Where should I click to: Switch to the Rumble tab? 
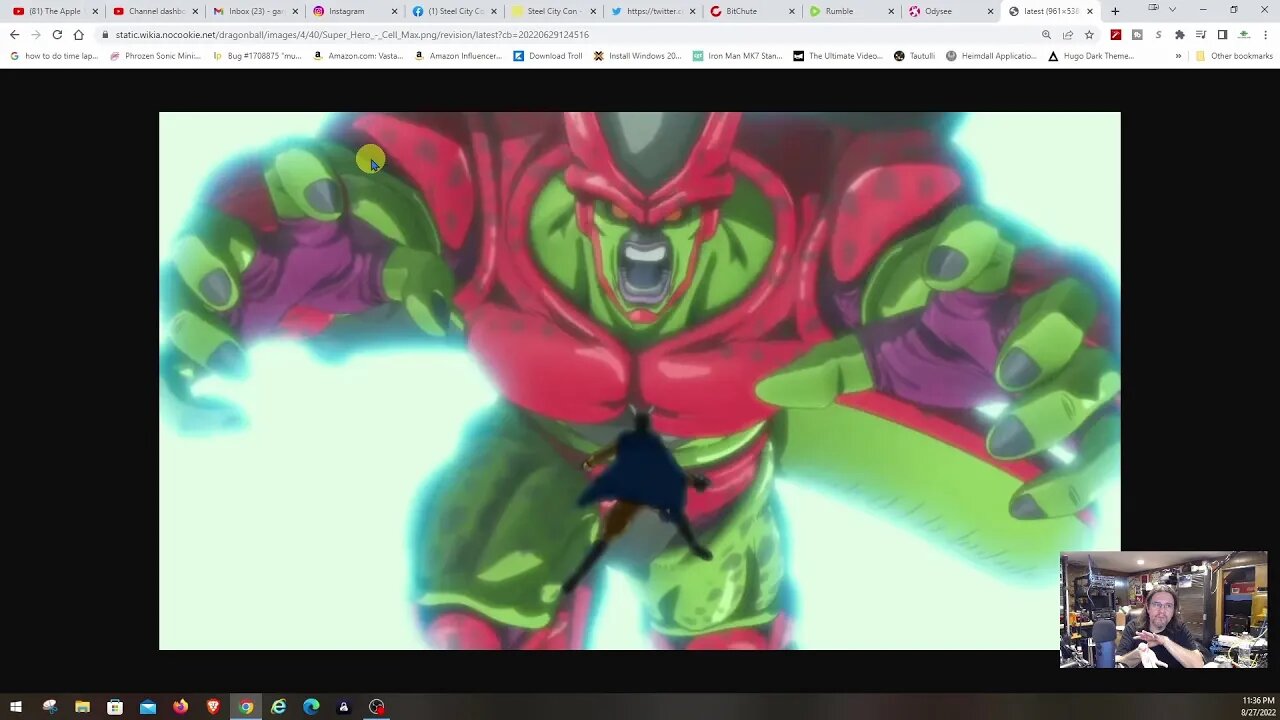(x=852, y=11)
